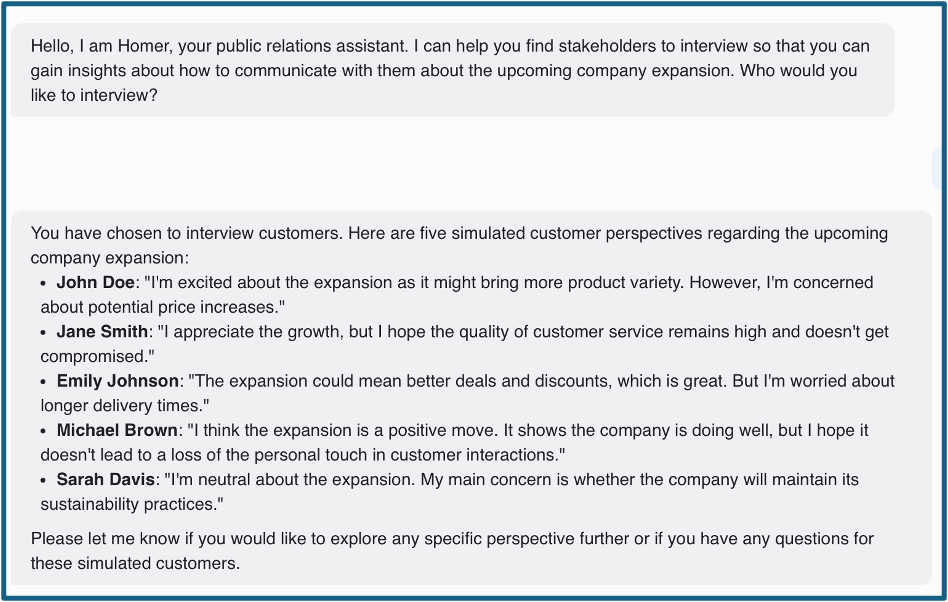
Task: Click the 'Who would you like to interview?' text
Action: 444,83
